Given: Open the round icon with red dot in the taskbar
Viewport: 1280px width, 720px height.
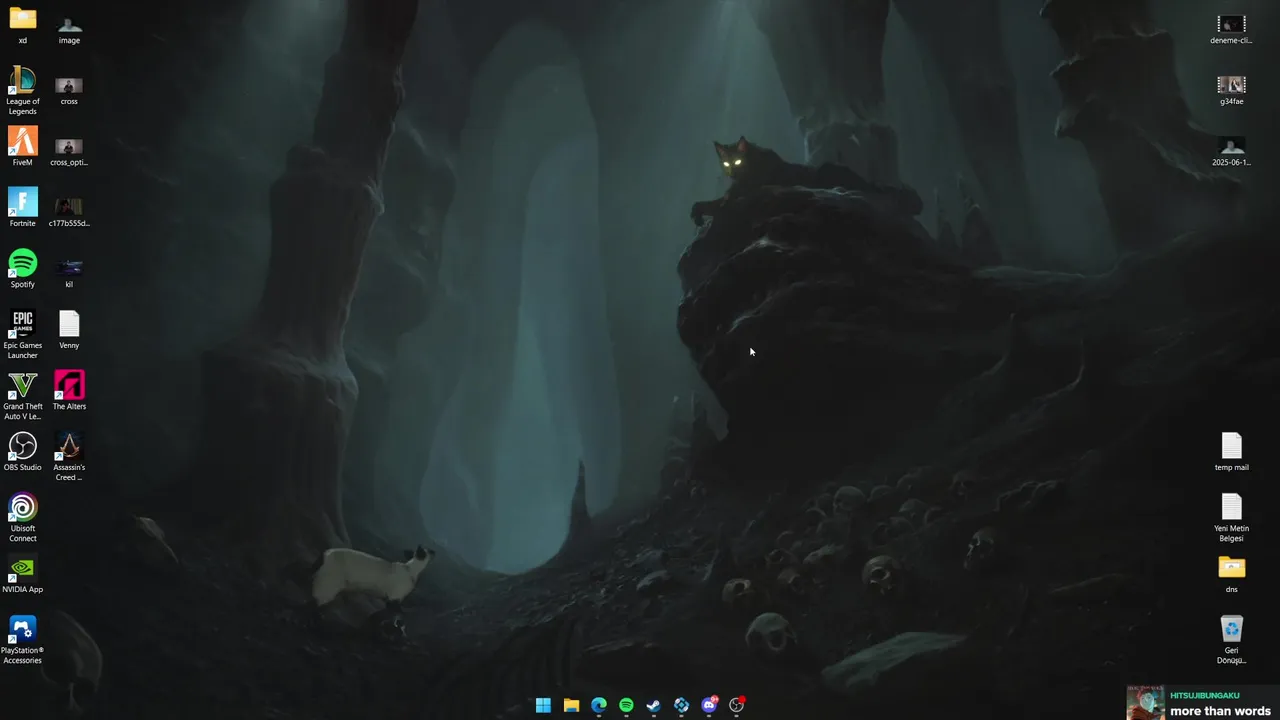Looking at the screenshot, I should (737, 705).
